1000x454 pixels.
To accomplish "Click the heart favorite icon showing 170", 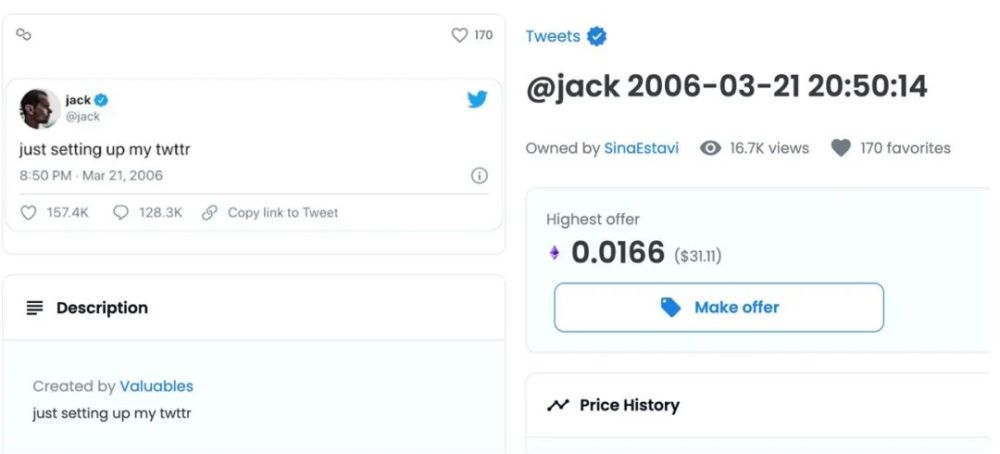I will point(460,35).
